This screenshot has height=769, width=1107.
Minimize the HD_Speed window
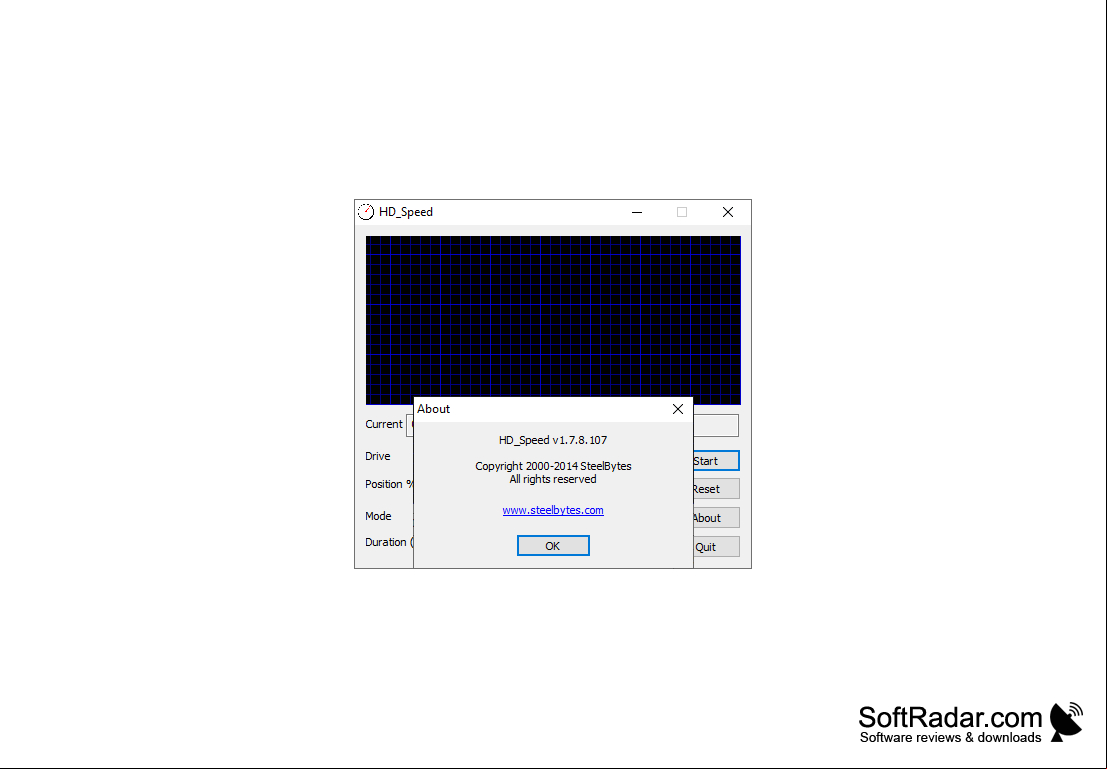(x=637, y=212)
